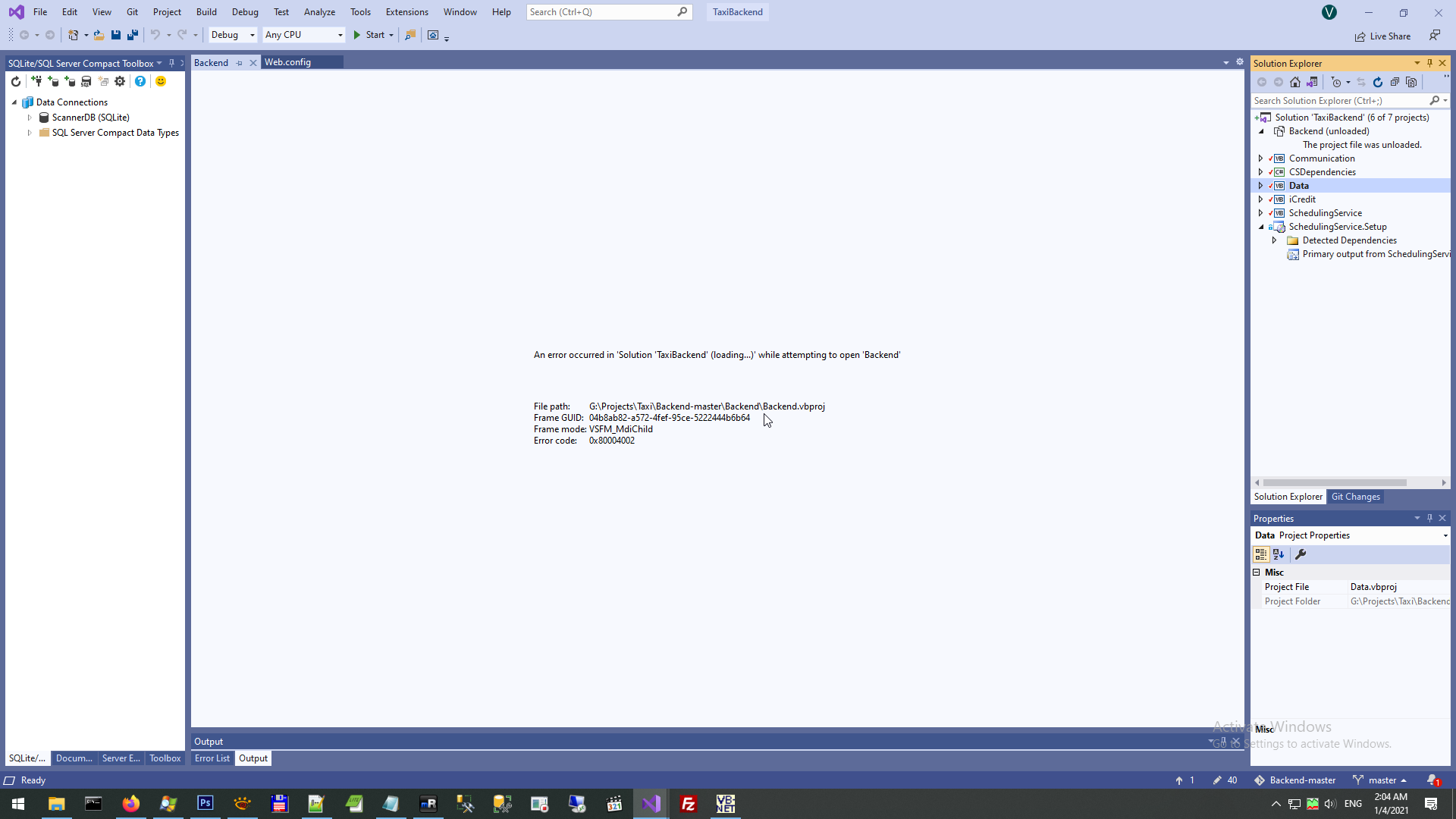Screen dimensions: 1456x819
Task: Click the blue help question icon
Action: tap(140, 81)
